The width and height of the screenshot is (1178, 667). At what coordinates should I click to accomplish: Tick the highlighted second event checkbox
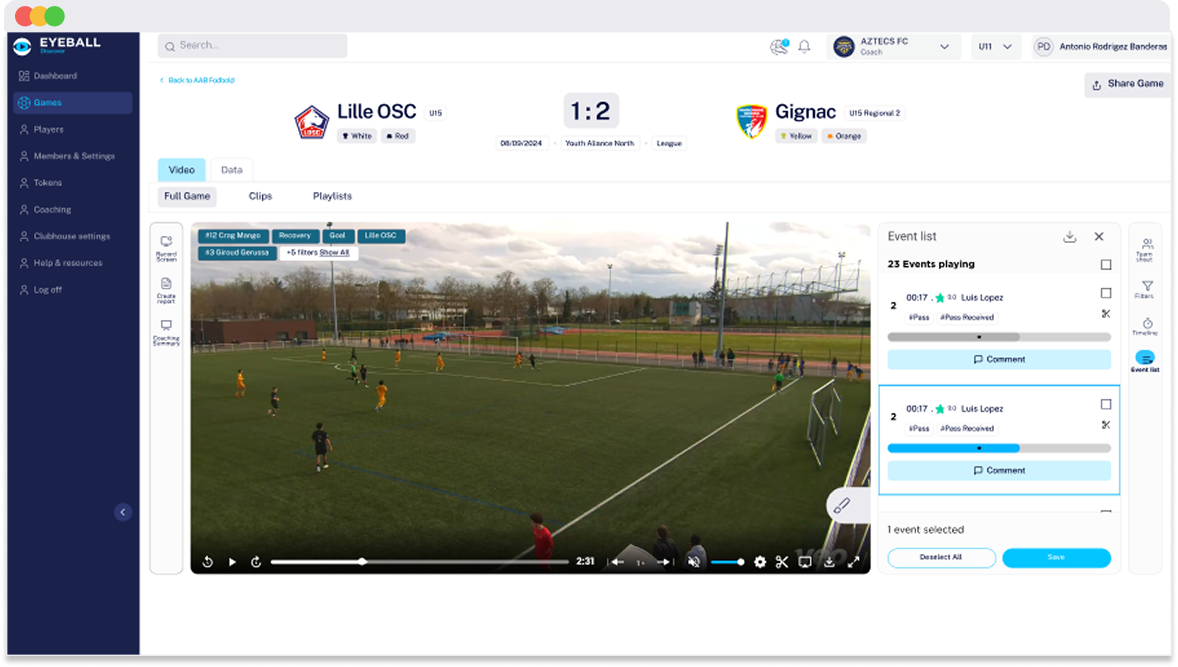(1106, 404)
